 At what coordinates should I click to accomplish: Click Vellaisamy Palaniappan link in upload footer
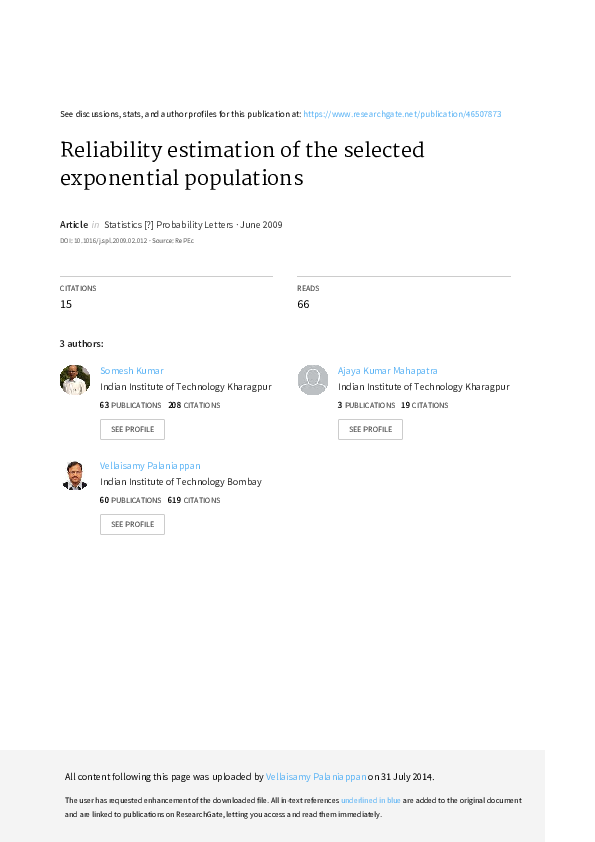[316, 776]
